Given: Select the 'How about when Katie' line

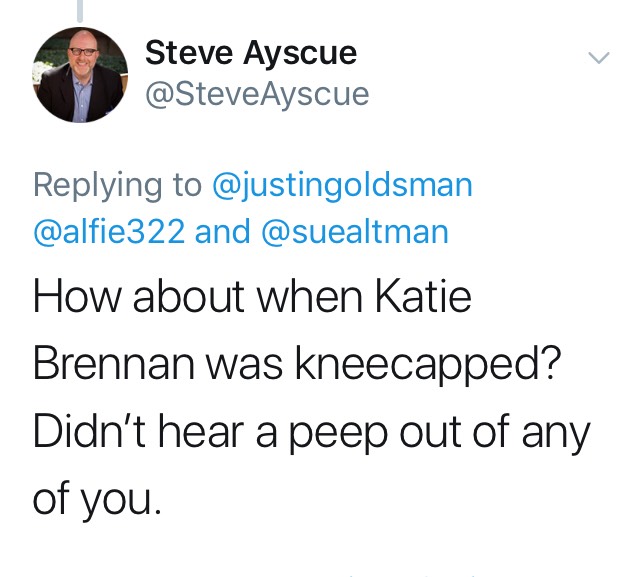Looking at the screenshot, I should coord(252,298).
